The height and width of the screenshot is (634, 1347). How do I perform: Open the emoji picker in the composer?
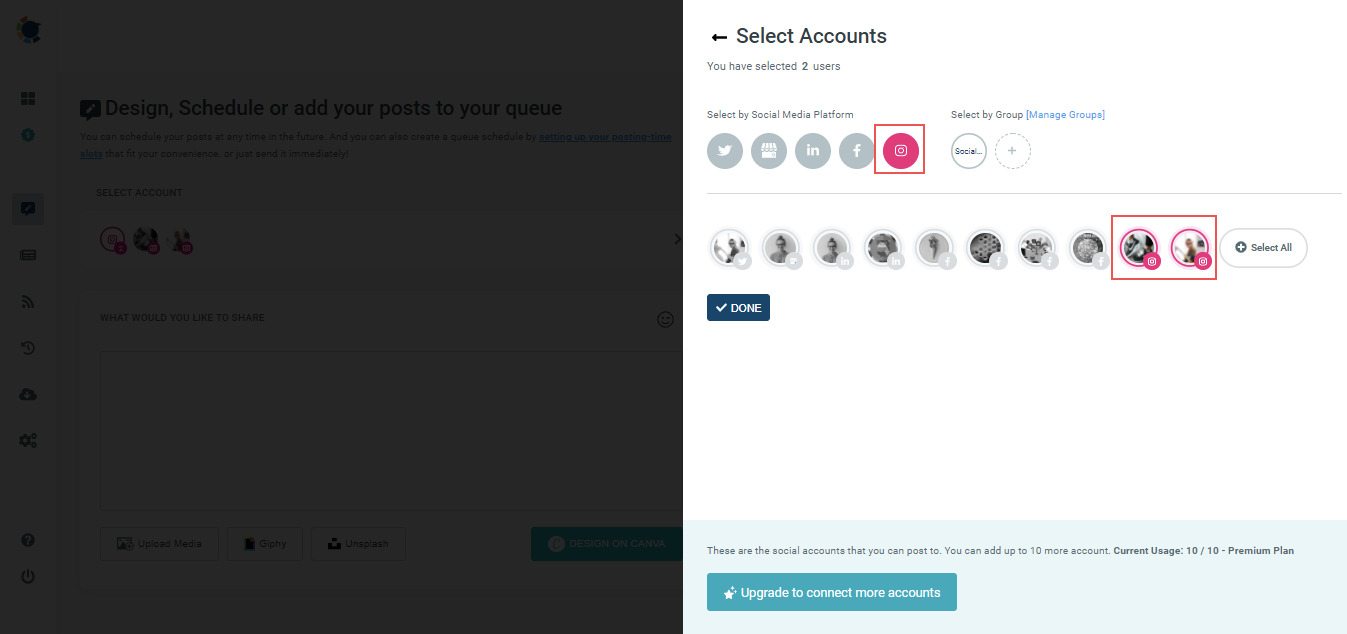tap(665, 319)
